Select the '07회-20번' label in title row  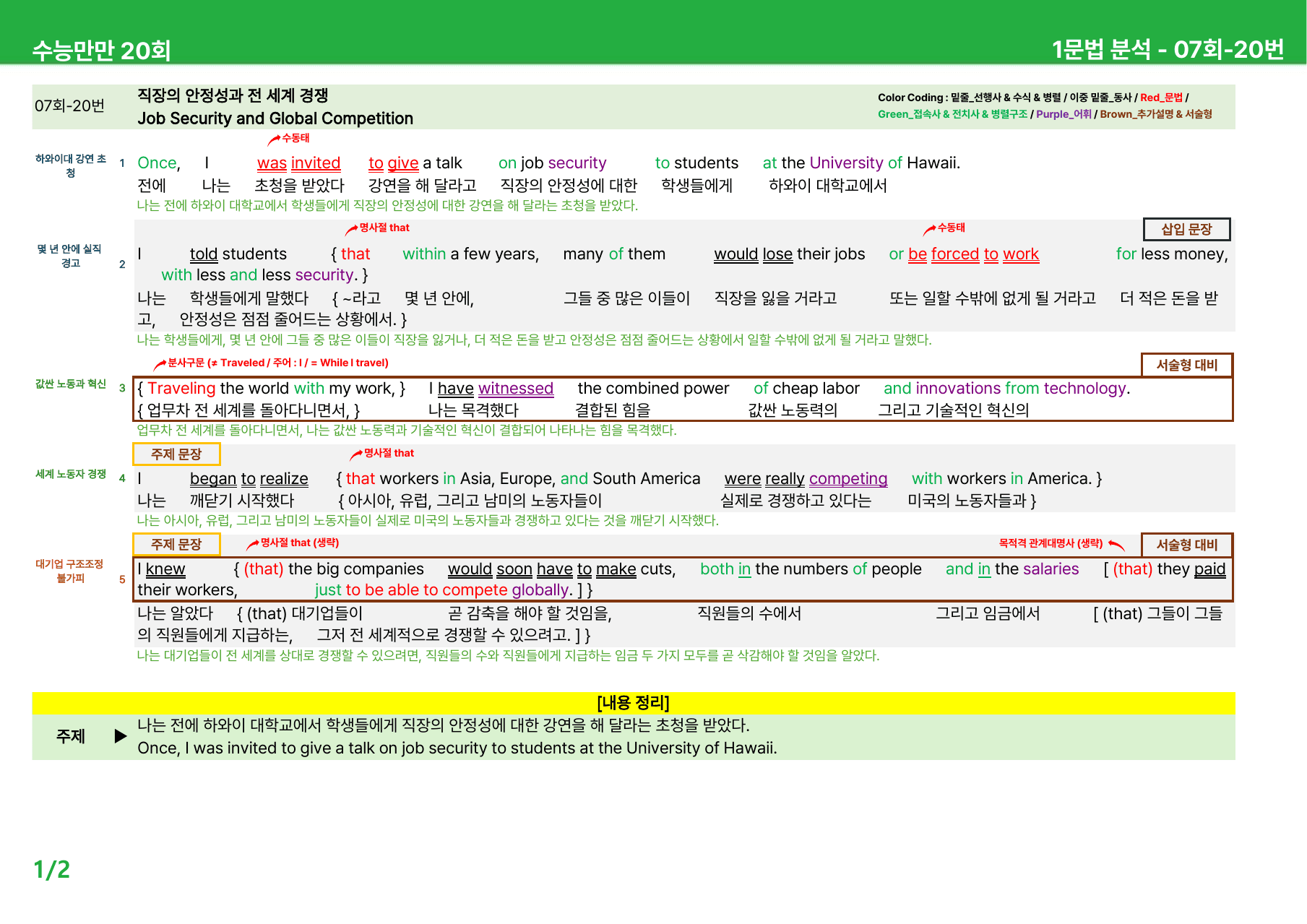(x=69, y=106)
